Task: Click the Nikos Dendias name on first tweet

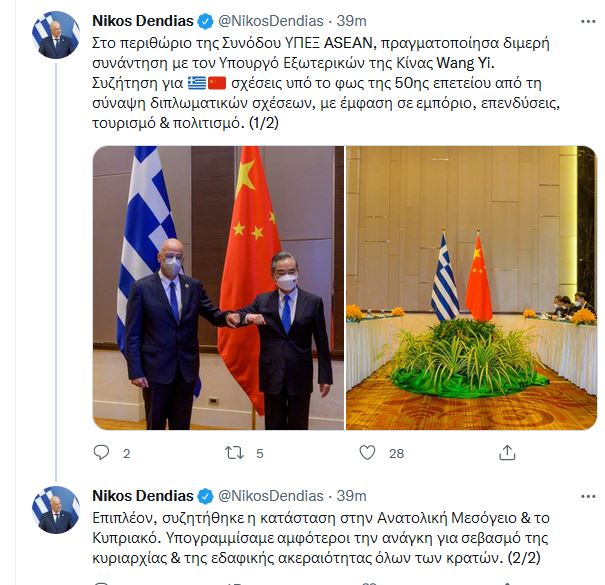Action: tap(143, 21)
